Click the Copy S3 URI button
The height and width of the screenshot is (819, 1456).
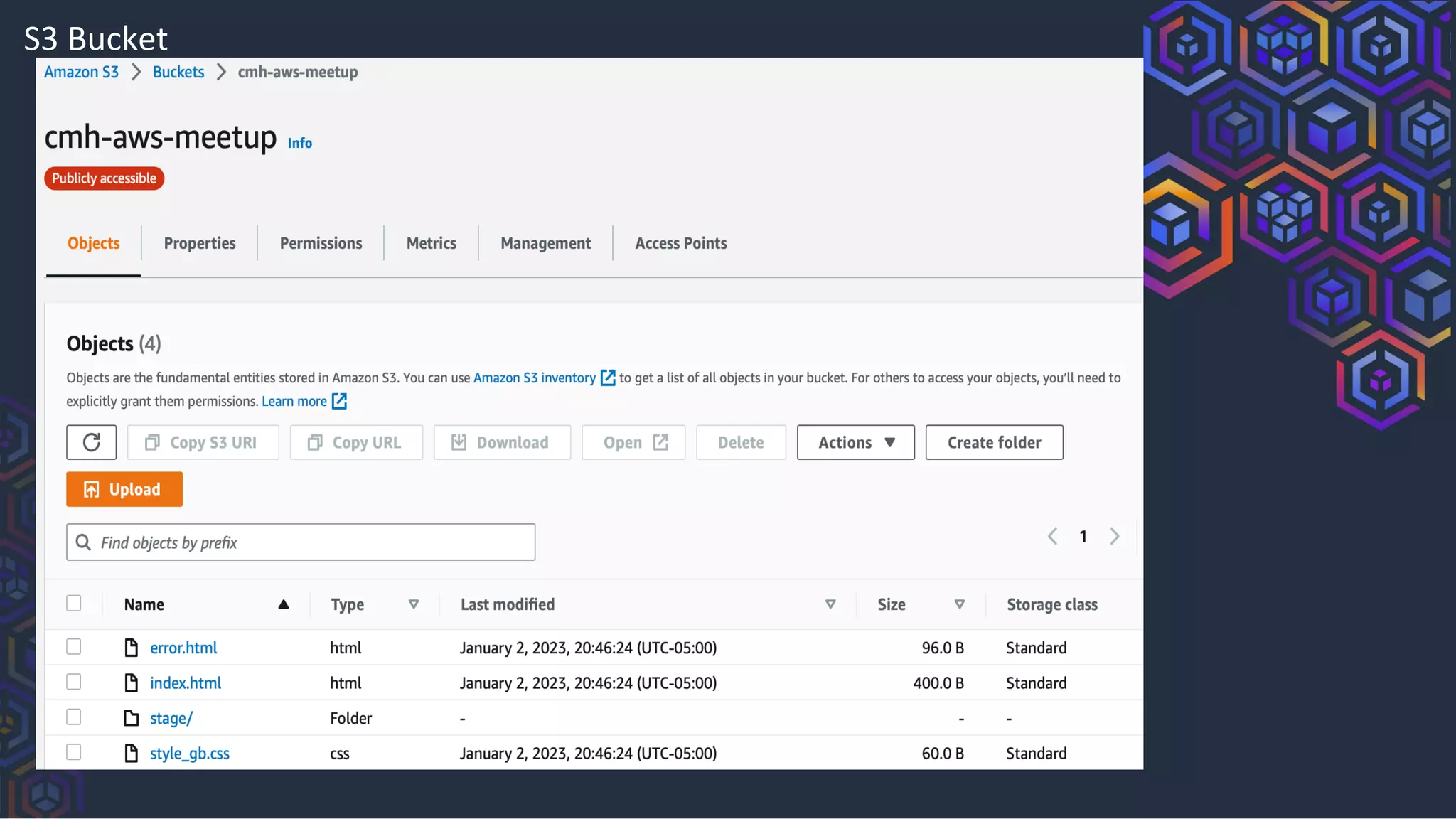click(203, 442)
